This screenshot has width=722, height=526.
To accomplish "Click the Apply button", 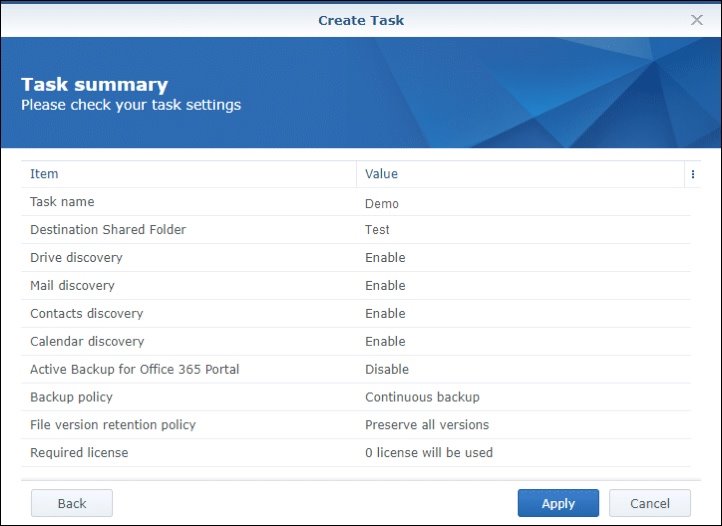I will pyautogui.click(x=558, y=503).
